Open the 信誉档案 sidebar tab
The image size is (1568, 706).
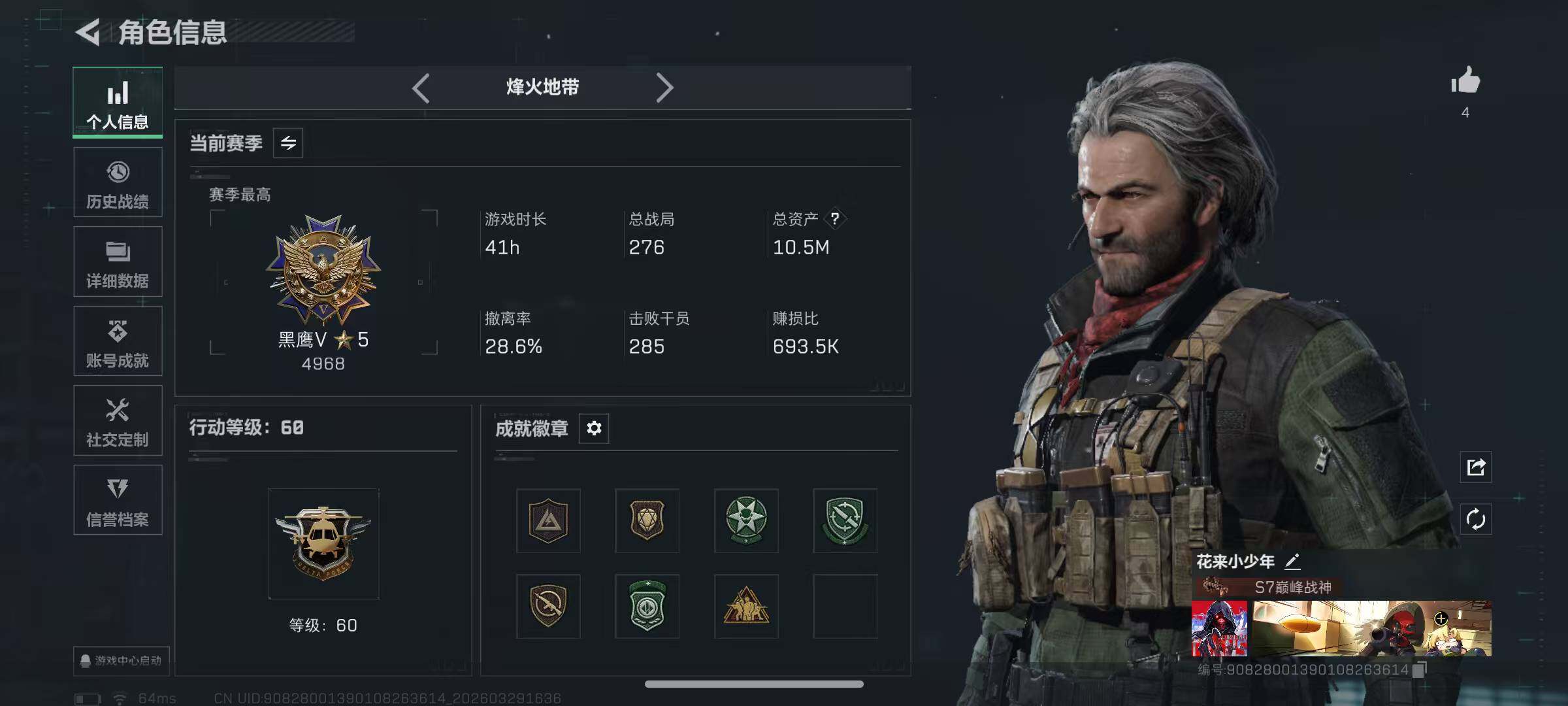tap(118, 500)
